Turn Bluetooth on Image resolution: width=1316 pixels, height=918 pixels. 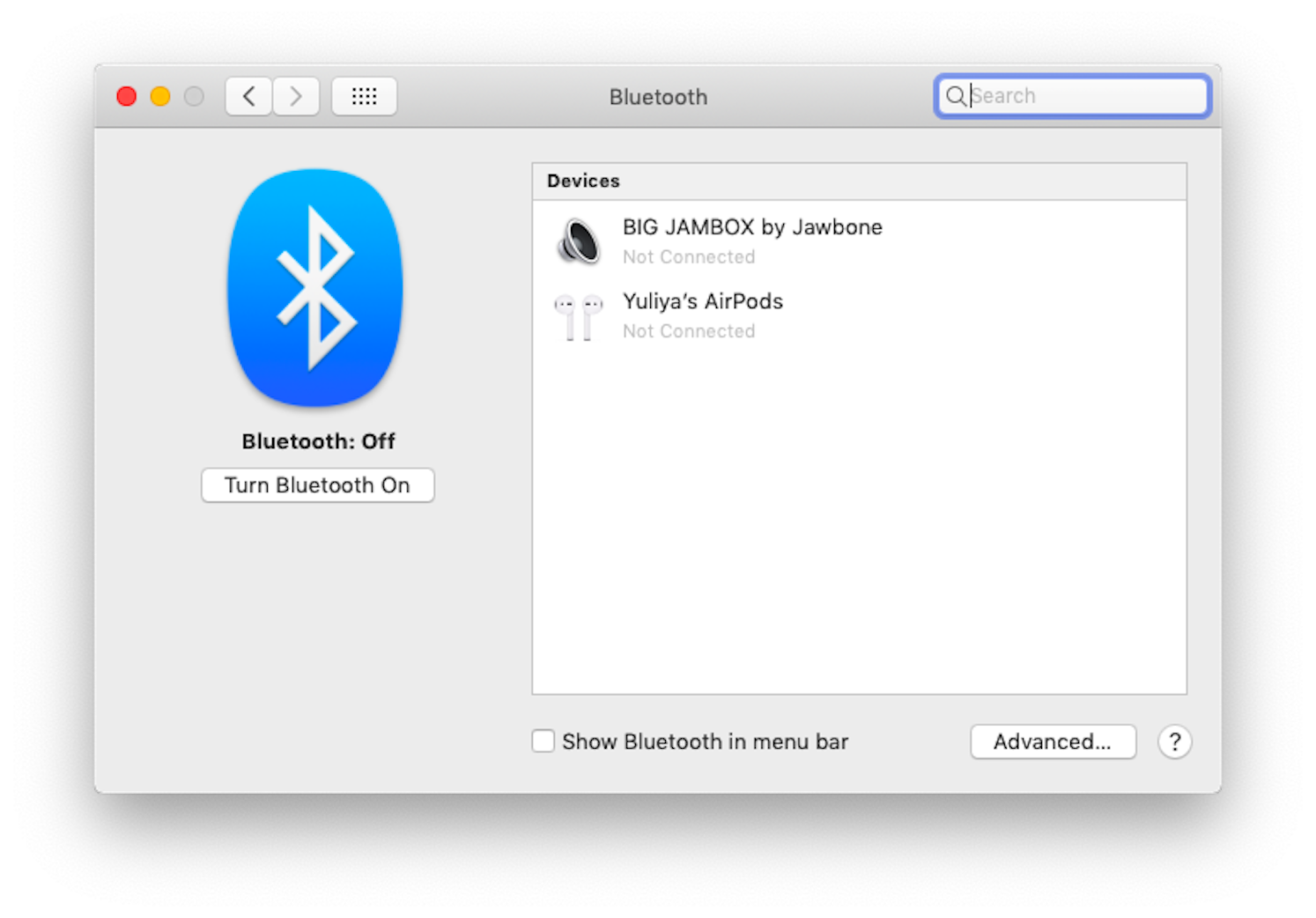click(317, 485)
